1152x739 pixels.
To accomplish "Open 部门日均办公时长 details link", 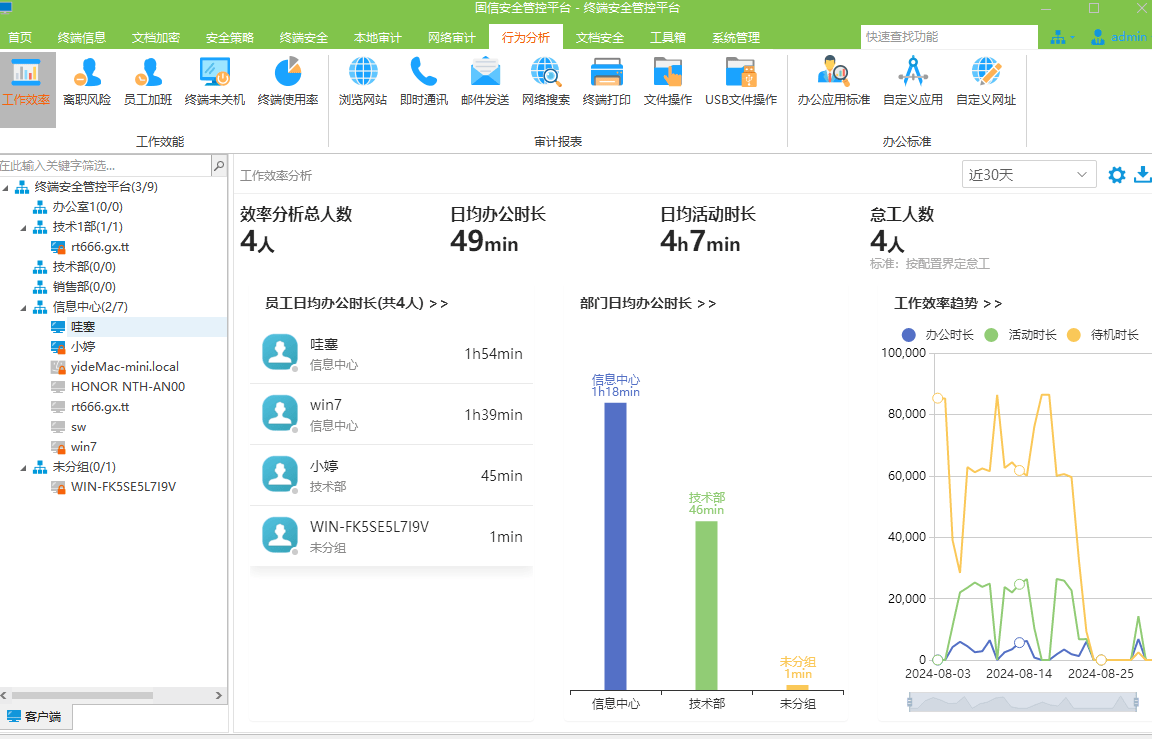I will coord(647,303).
